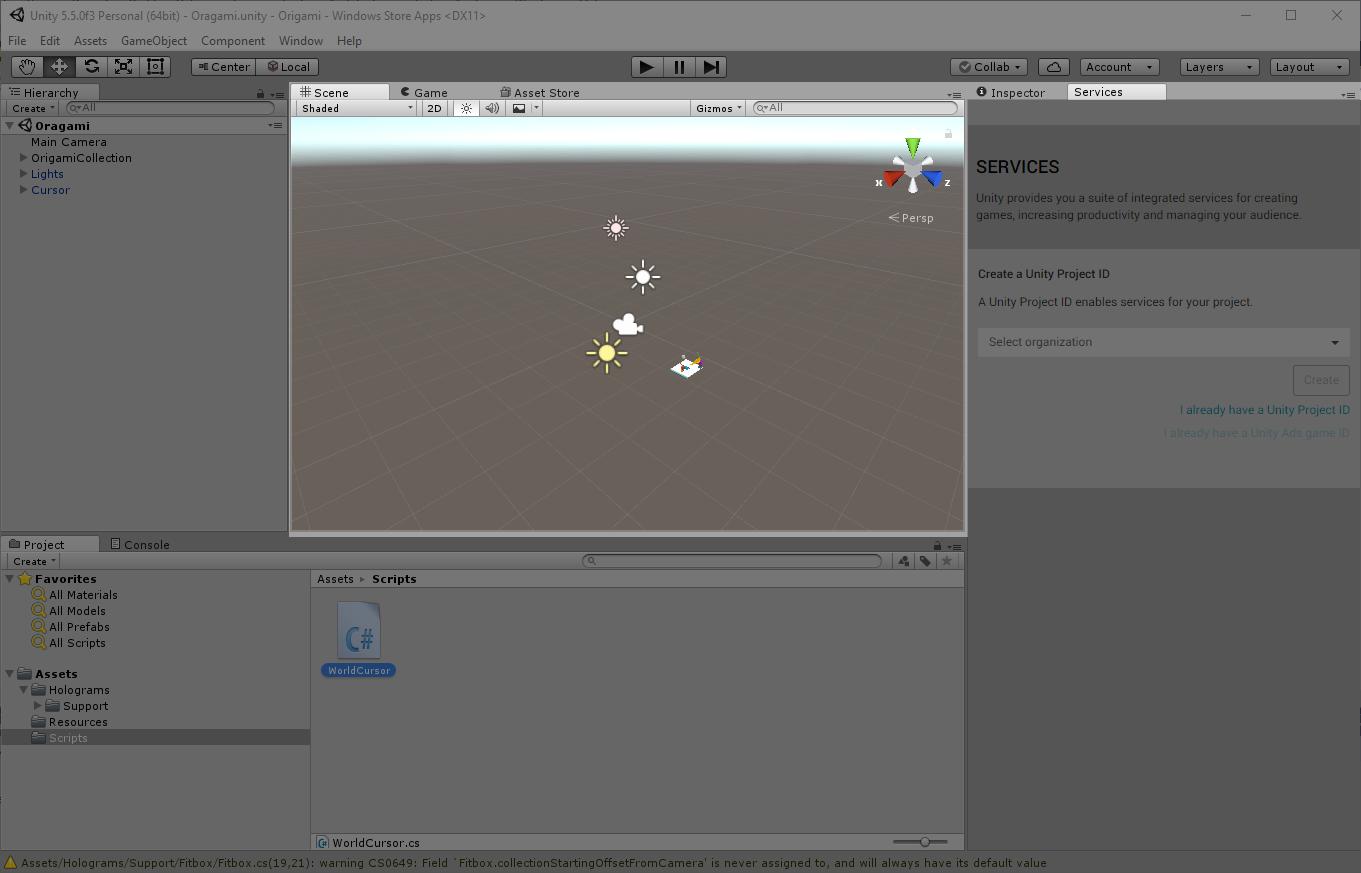
Task: Open the Edit menu
Action: click(x=50, y=41)
